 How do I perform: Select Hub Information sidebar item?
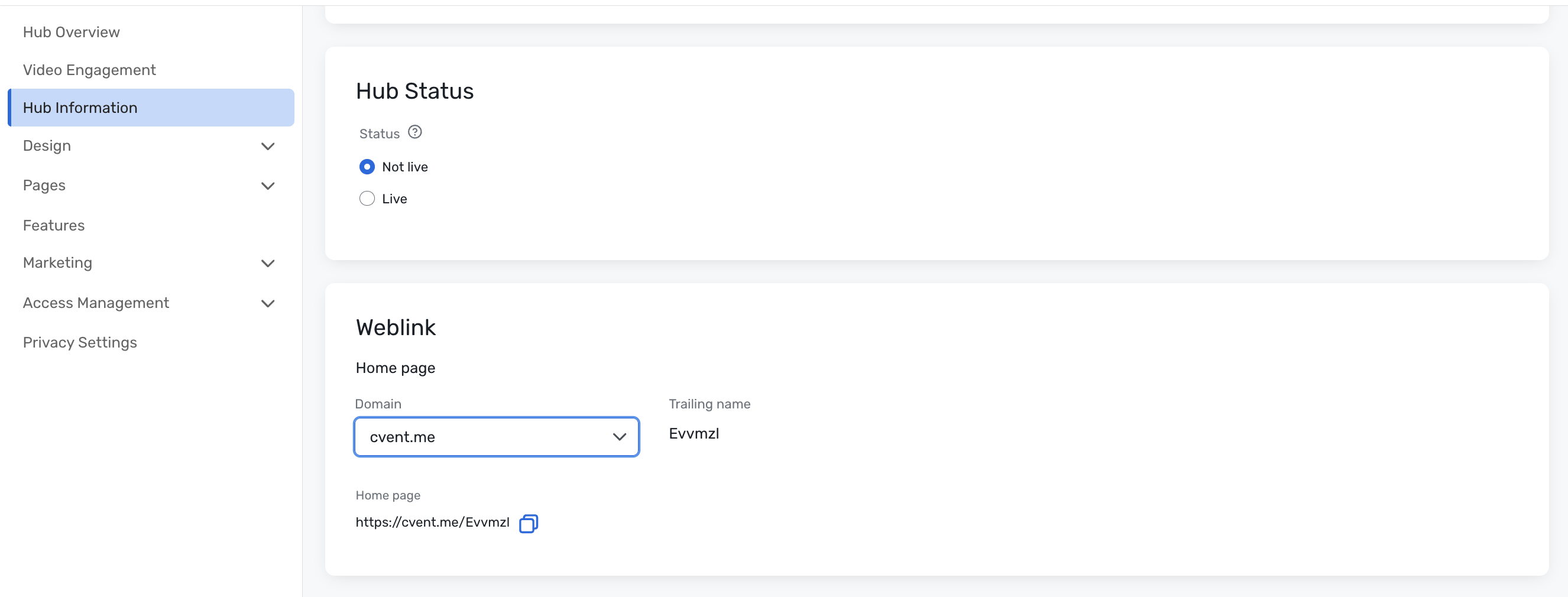[x=80, y=108]
